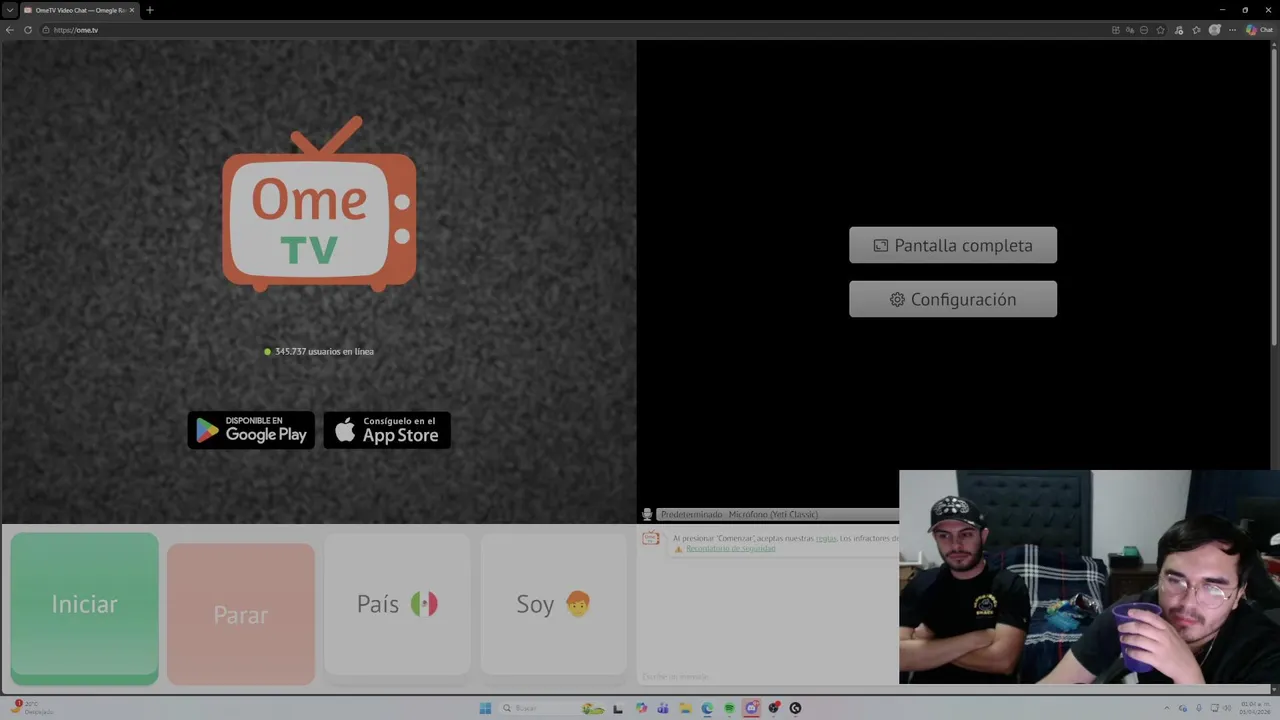Screen dimensions: 1280x720
Task: Open Copilot Chat in browser
Action: [1259, 30]
